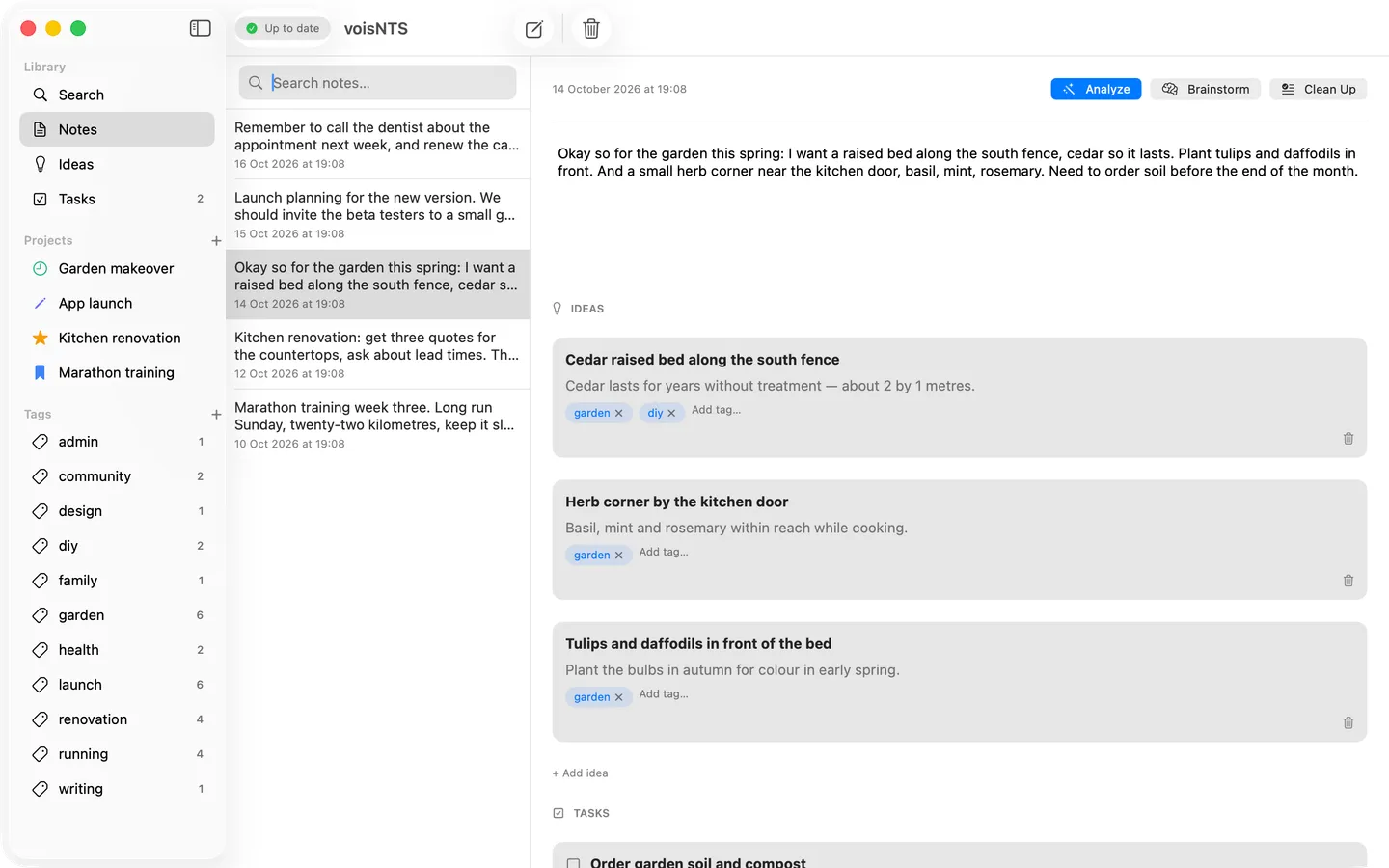
Task: Select the admin tag
Action: click(117, 442)
